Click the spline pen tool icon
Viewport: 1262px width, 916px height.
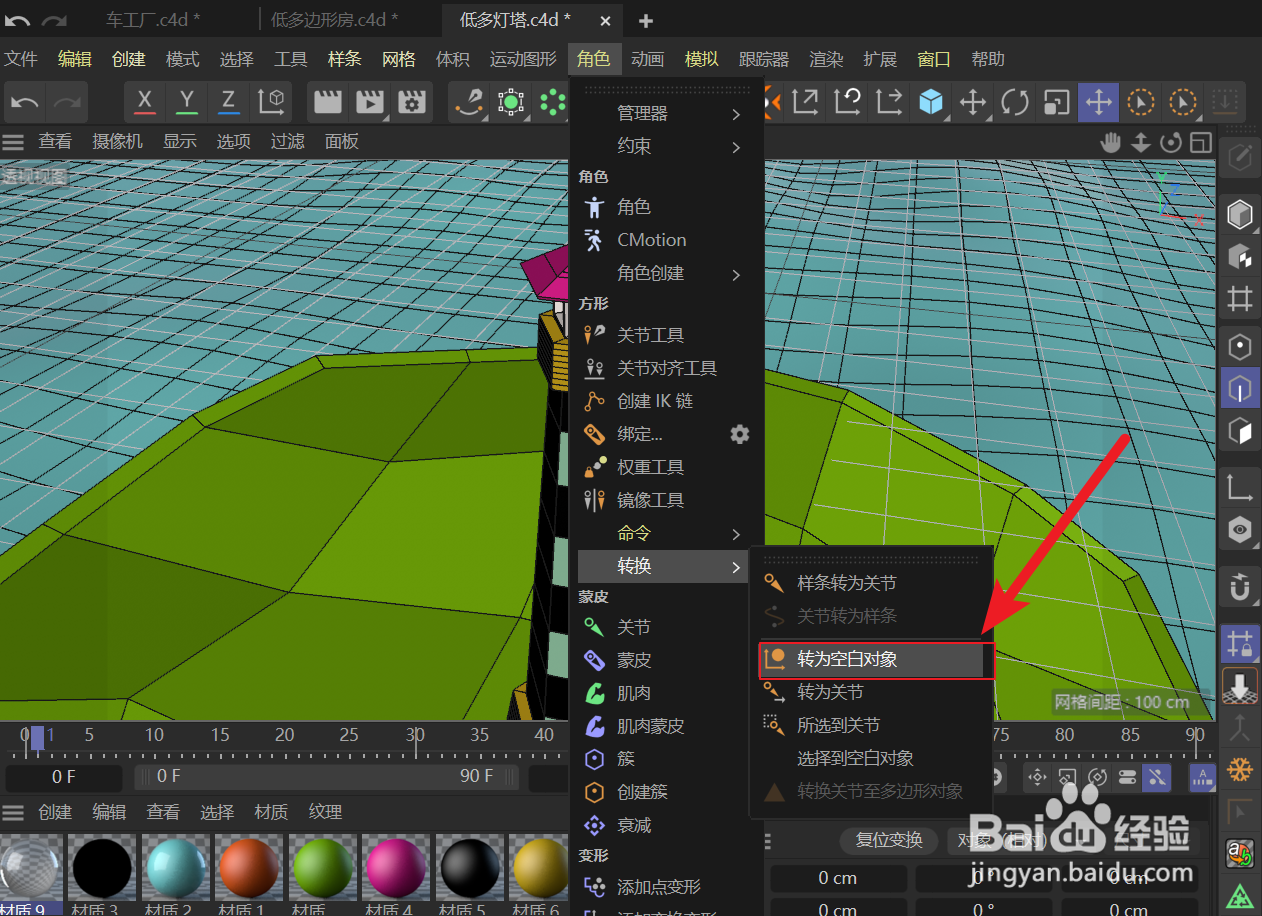[468, 102]
